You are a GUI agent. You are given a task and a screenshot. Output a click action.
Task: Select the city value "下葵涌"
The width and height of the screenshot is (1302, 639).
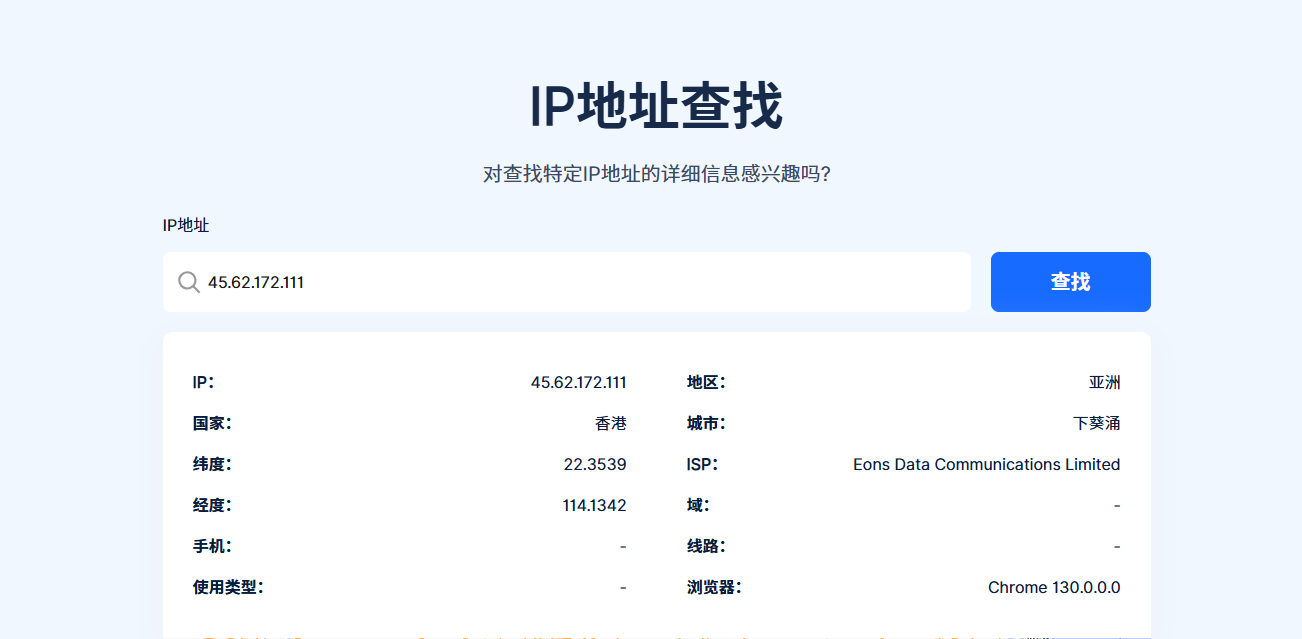coord(1097,423)
